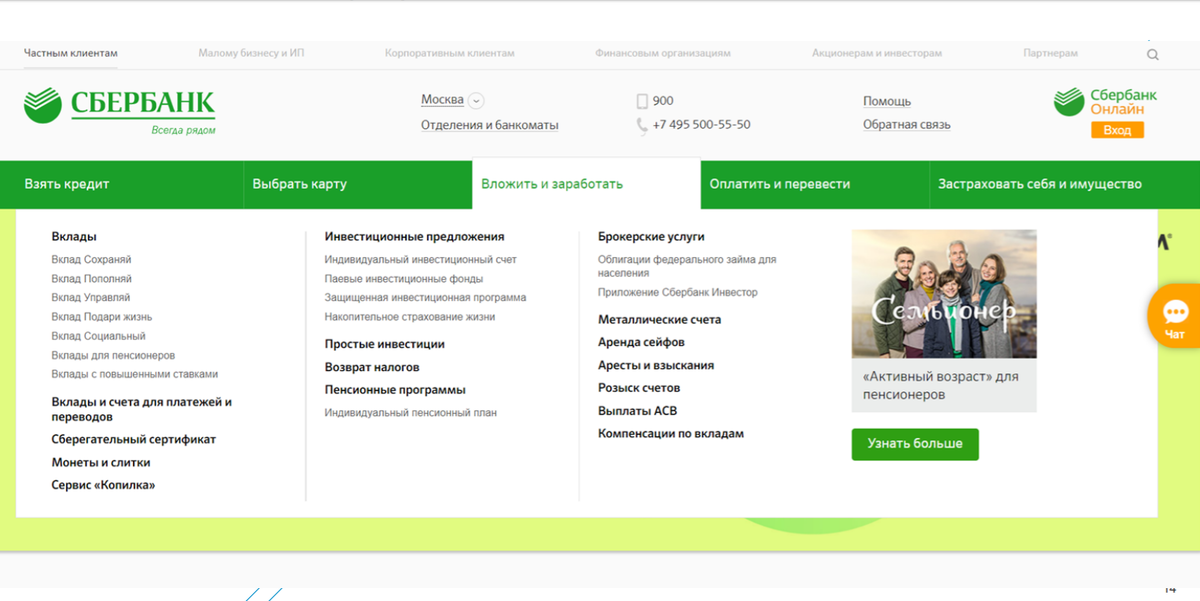Open Вклад Подари жизнь
The image size is (1200, 601).
[x=102, y=317]
